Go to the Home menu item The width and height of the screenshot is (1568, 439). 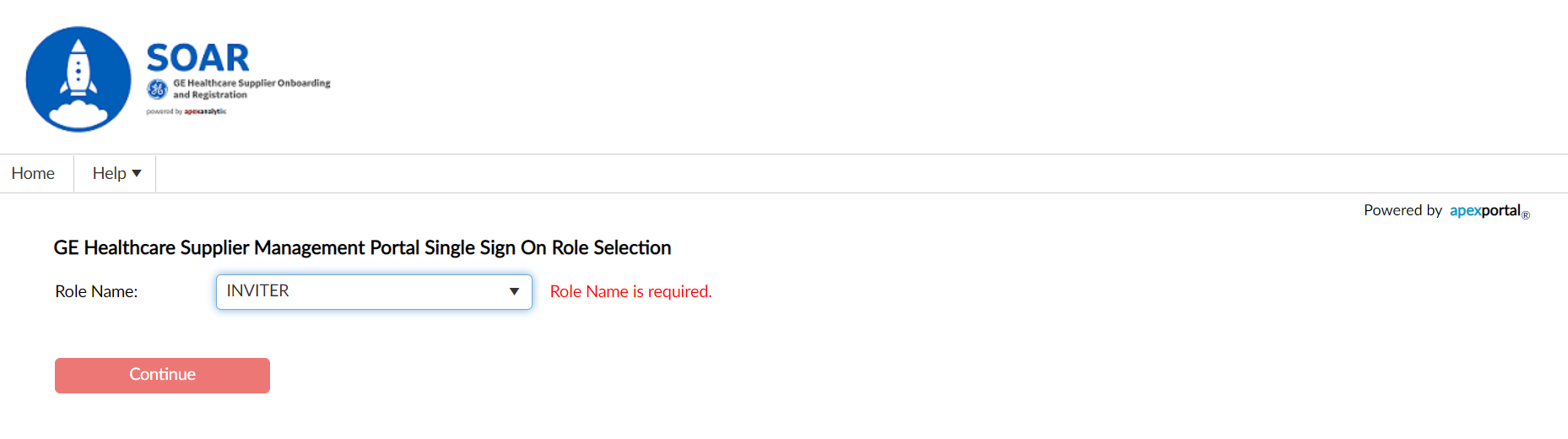pyautogui.click(x=33, y=173)
